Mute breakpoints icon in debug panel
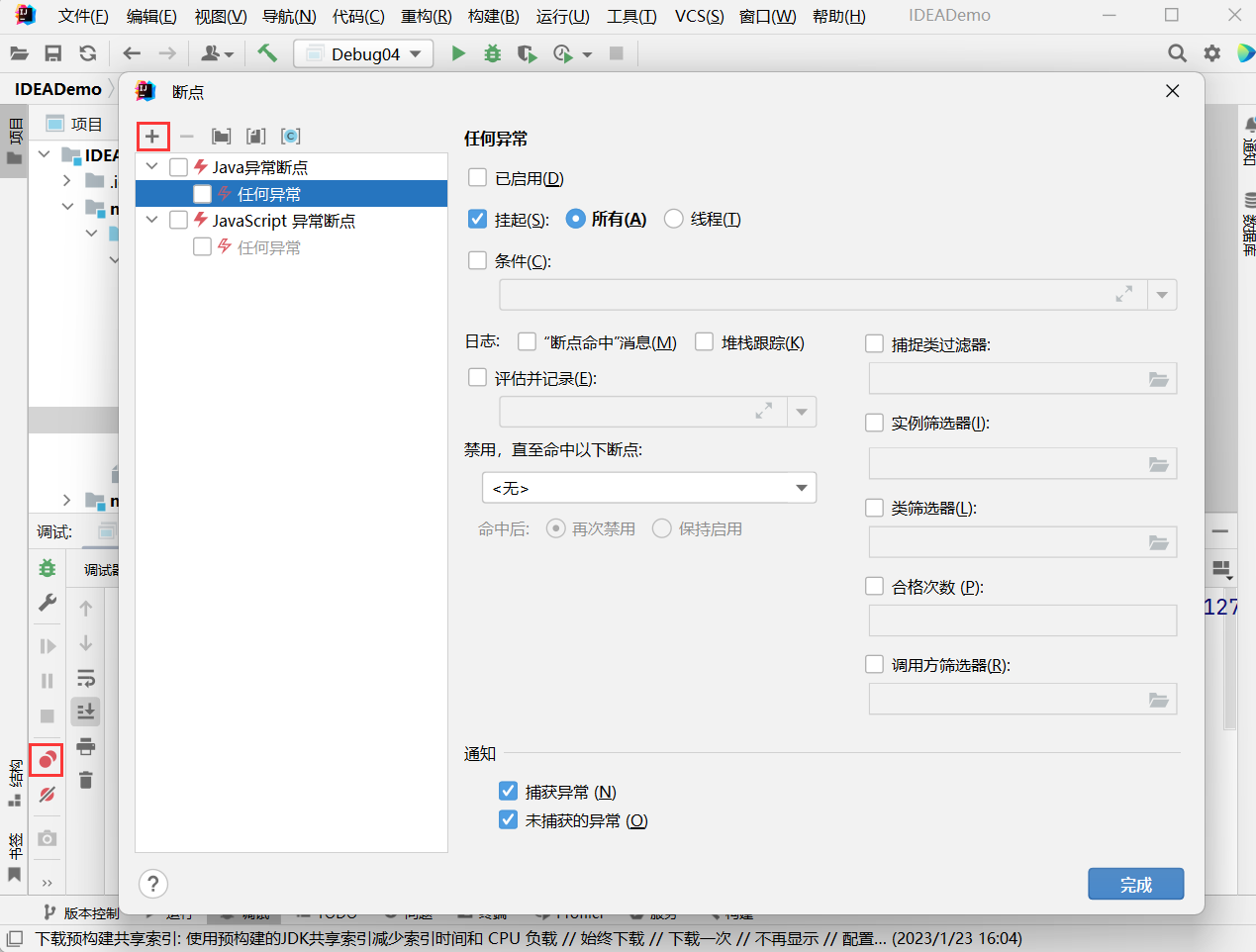The image size is (1256, 952). pos(47,795)
